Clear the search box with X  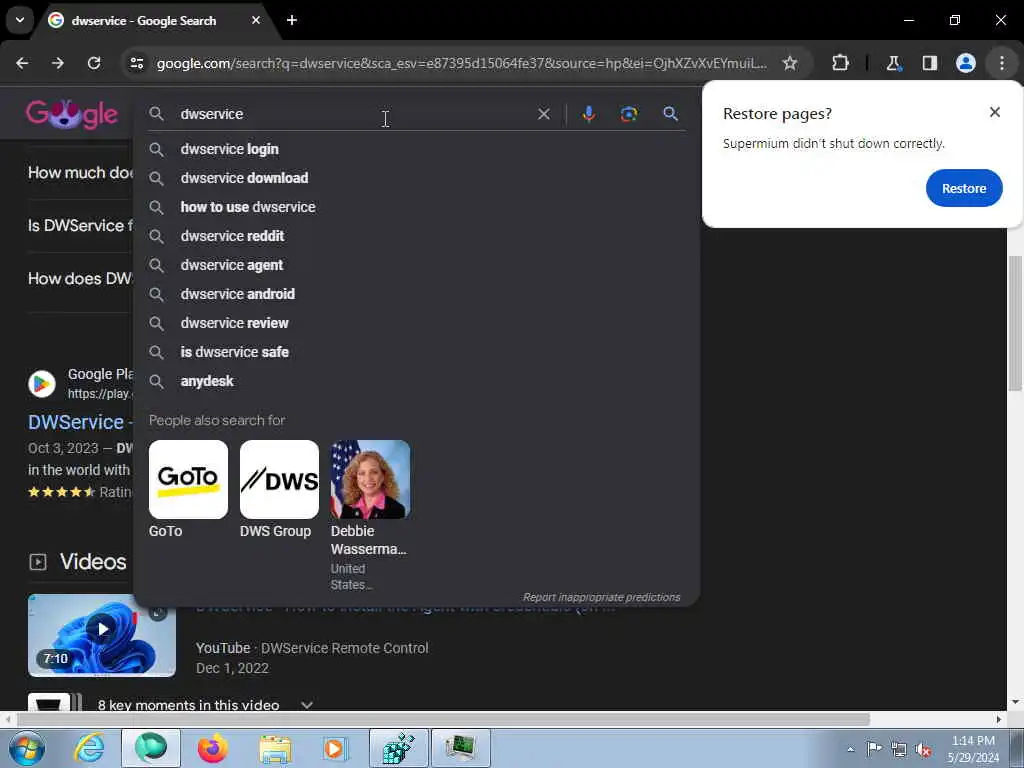click(543, 114)
